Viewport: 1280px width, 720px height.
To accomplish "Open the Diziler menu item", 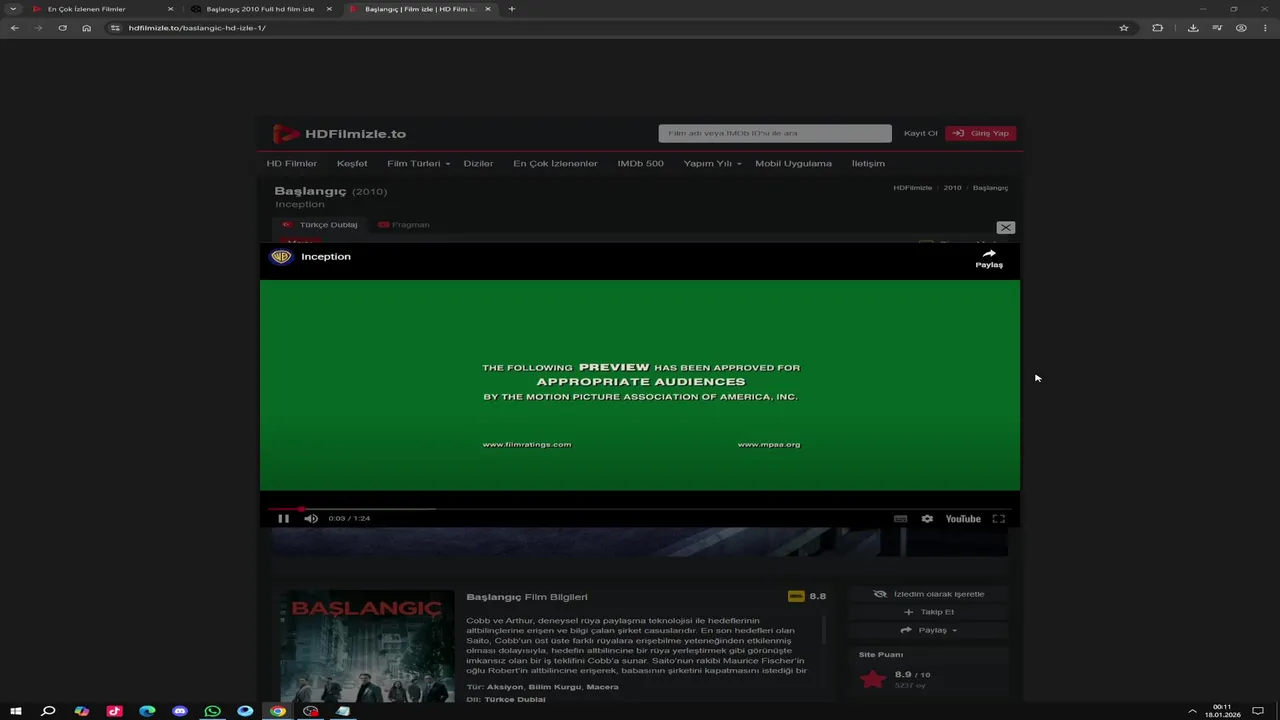I will (478, 163).
